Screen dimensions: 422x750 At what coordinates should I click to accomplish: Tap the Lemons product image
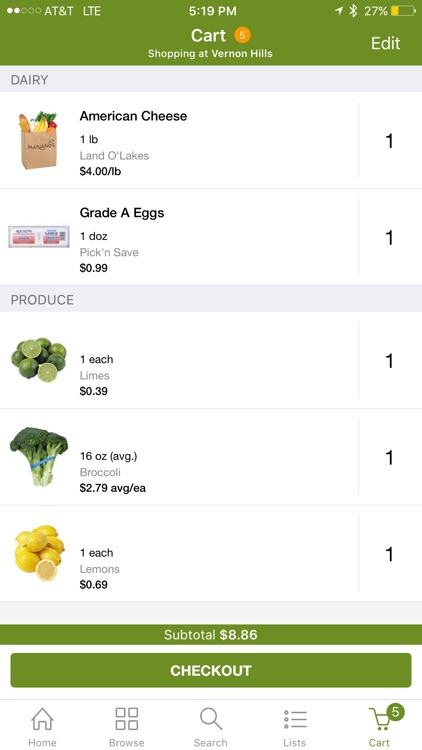click(x=39, y=553)
